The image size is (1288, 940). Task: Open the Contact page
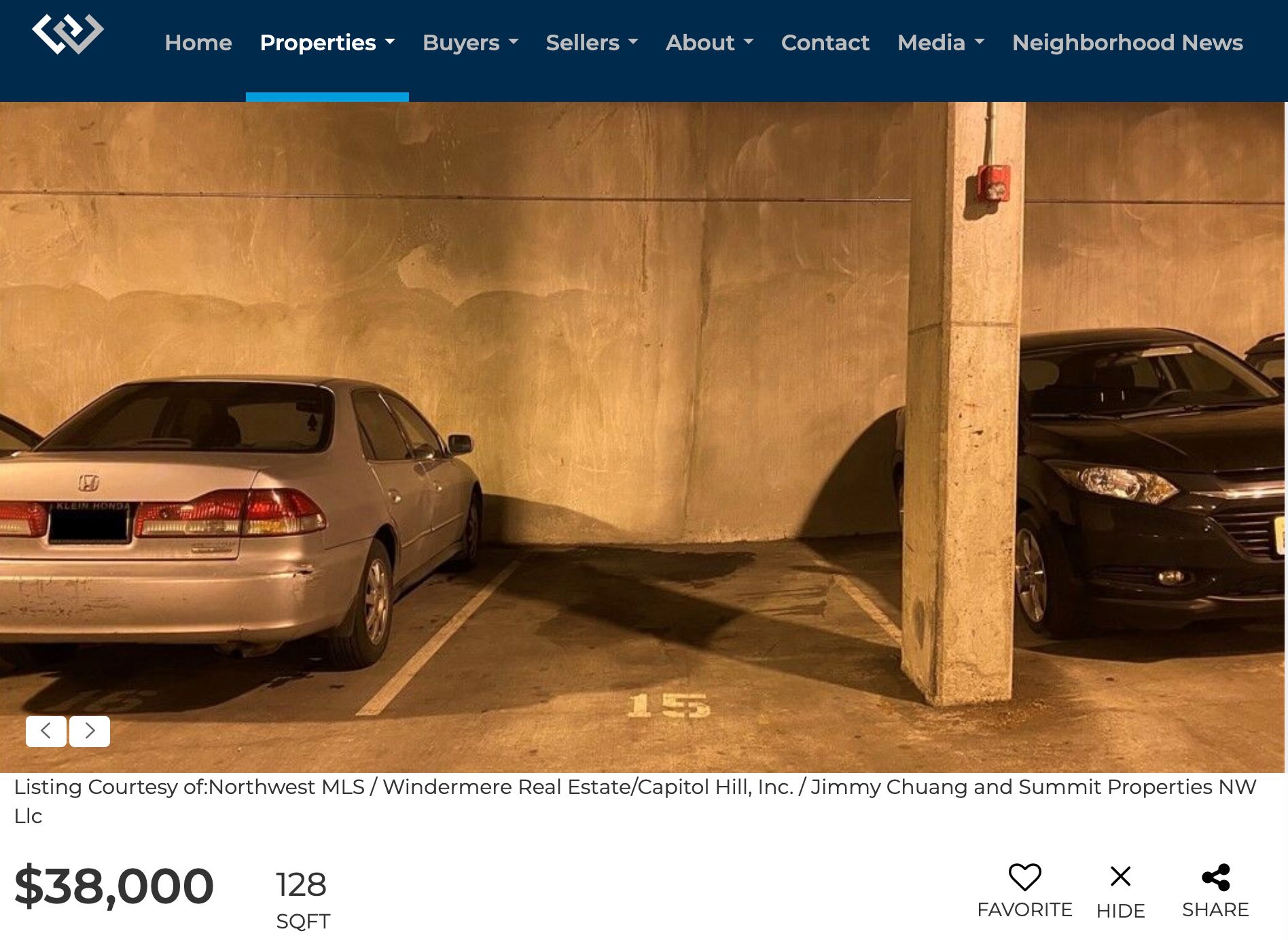point(825,43)
